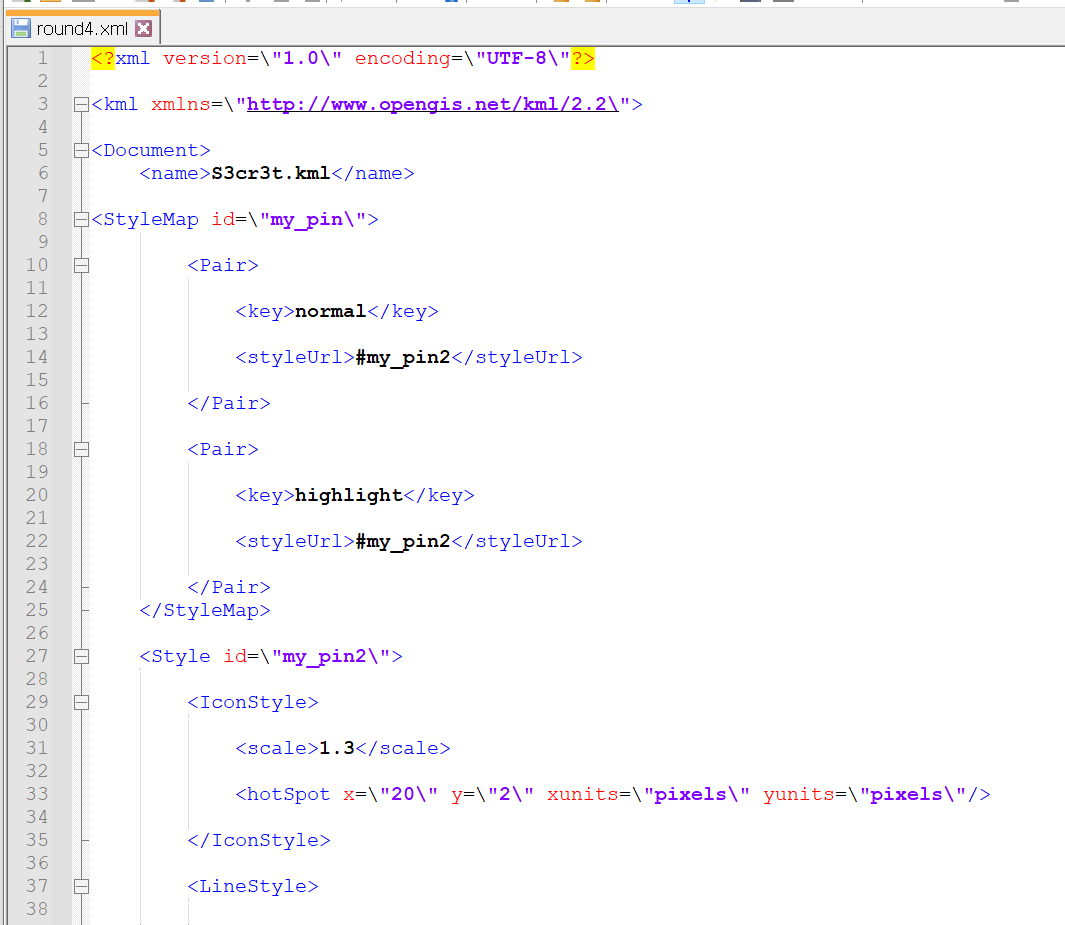Click the hotSpot x value 20
1065x925 pixels.
click(x=403, y=795)
